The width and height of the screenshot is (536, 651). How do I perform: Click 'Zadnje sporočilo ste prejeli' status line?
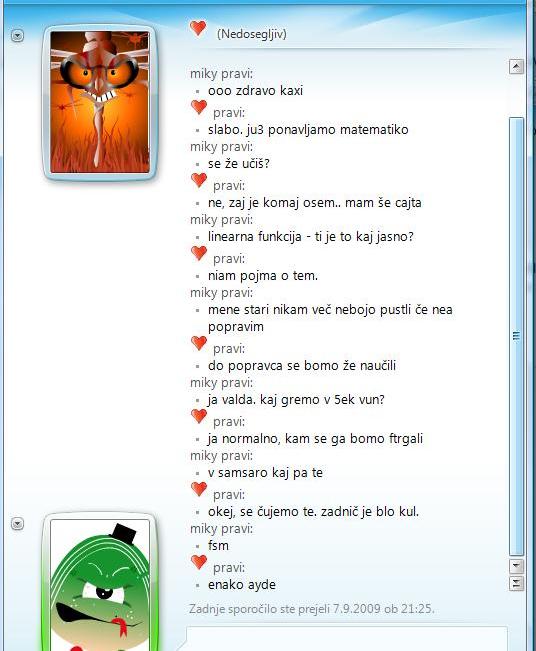click(312, 609)
